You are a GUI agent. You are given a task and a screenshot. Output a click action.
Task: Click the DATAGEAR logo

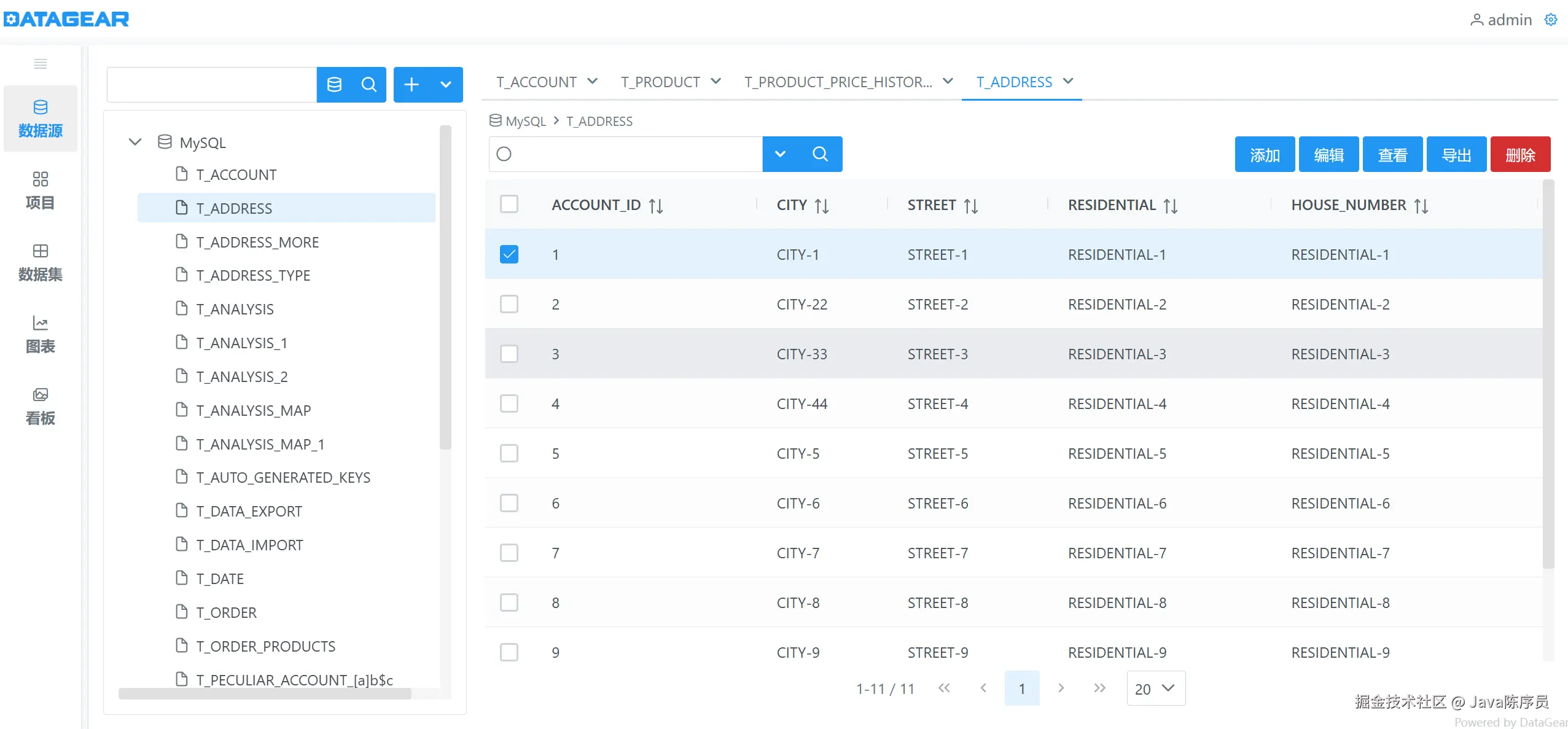(x=66, y=19)
